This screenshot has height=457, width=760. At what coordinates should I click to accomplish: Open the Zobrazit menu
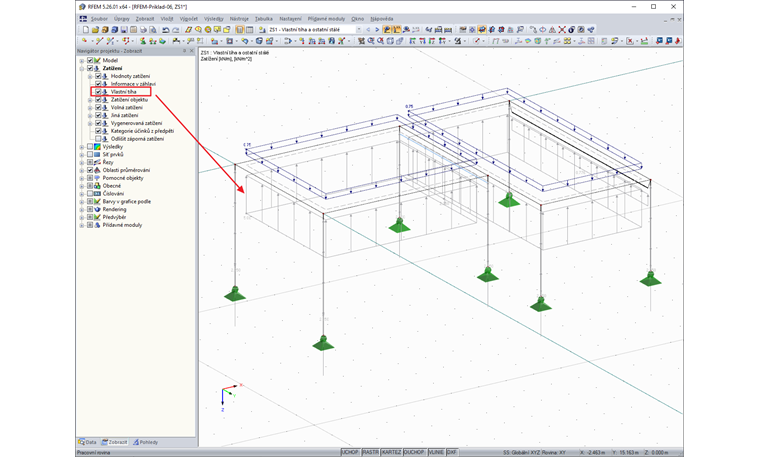point(144,18)
